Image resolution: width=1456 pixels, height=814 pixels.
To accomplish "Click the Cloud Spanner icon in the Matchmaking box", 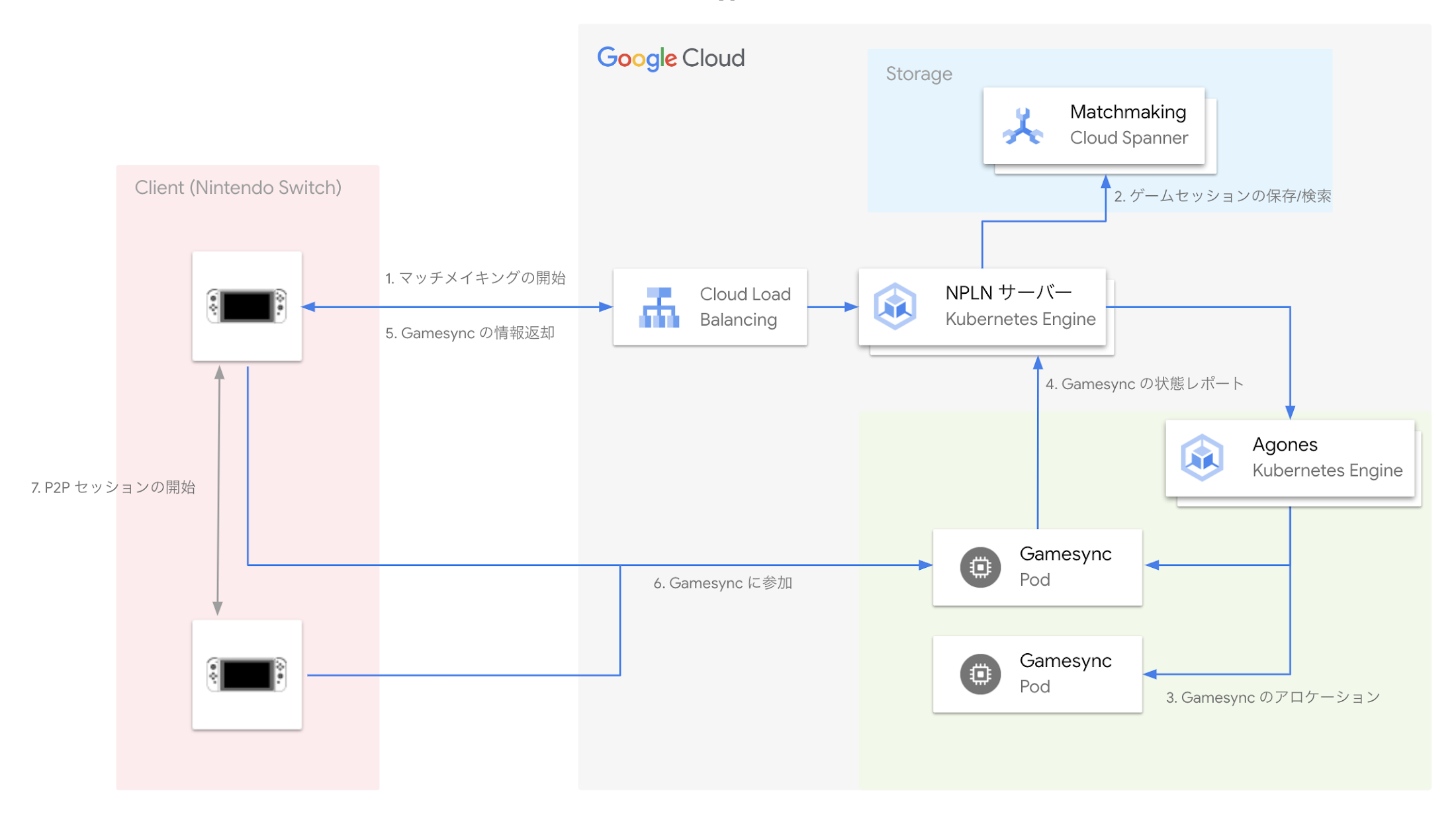I will [1023, 126].
